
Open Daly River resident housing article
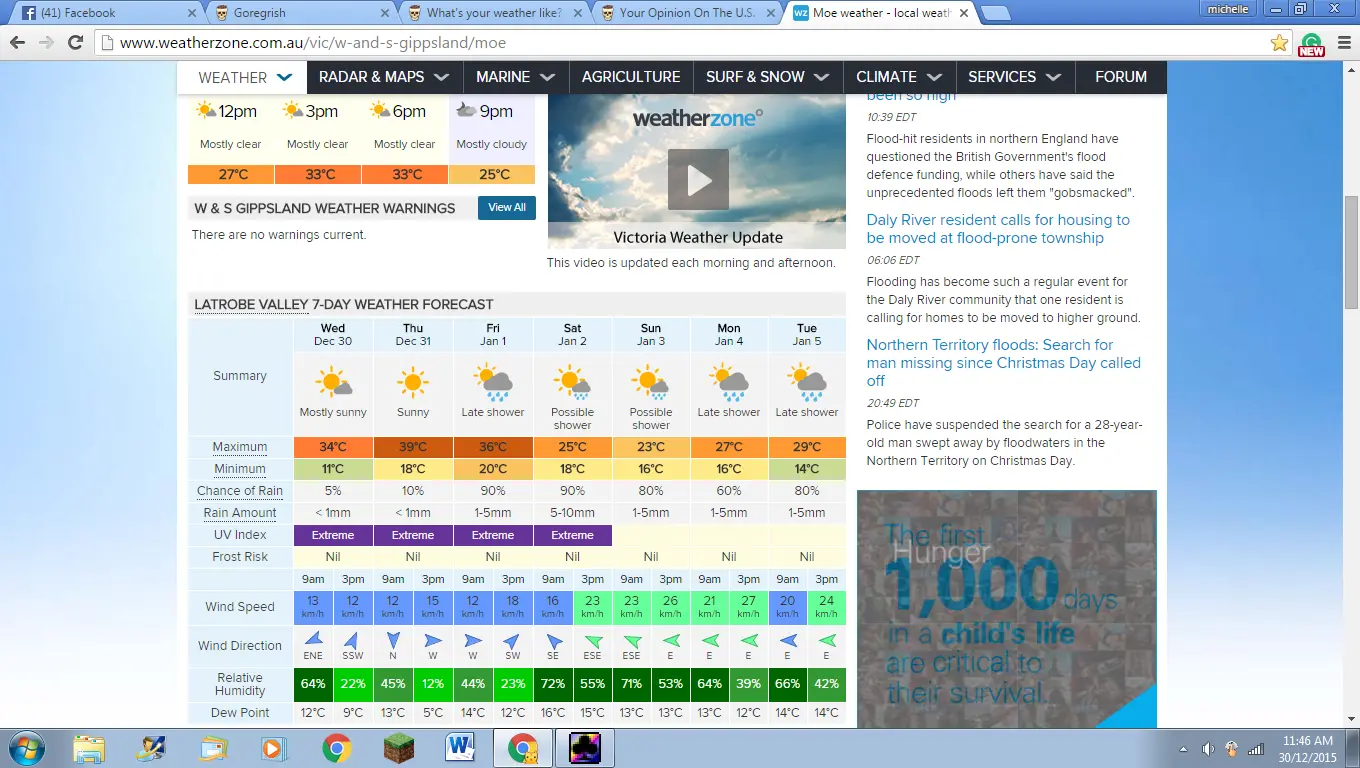(998, 229)
